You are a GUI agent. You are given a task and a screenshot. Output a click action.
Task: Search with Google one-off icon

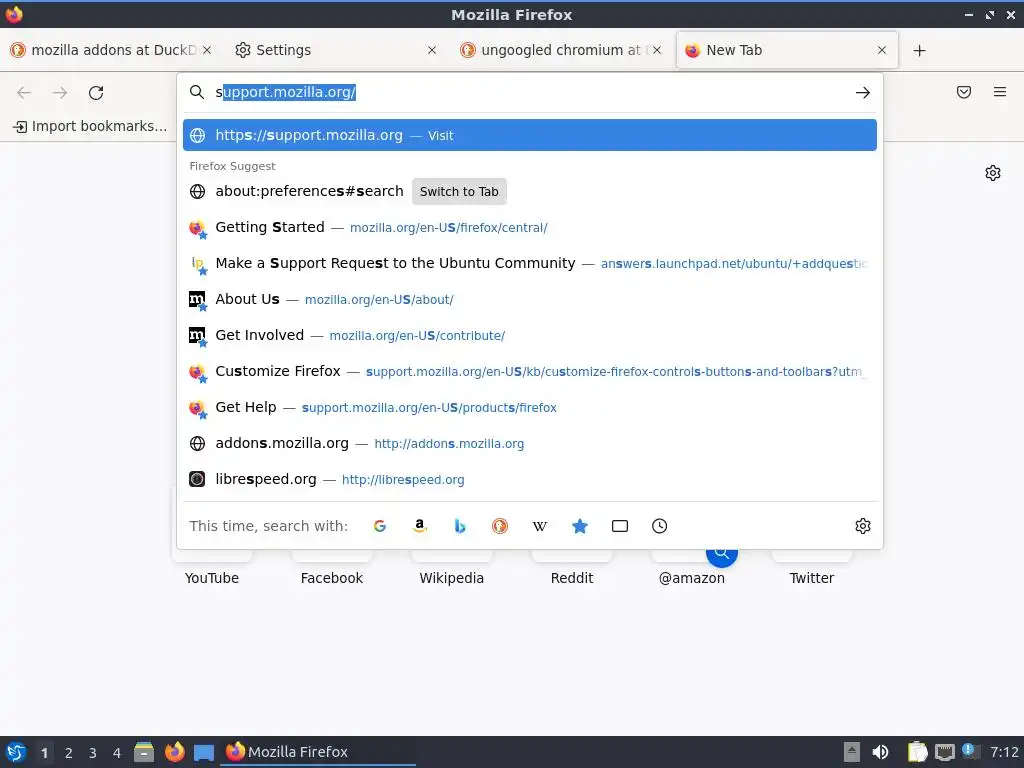(379, 526)
